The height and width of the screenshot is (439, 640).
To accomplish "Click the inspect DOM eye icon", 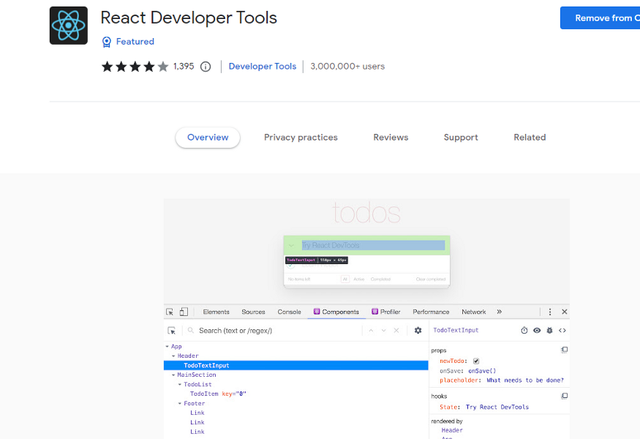I will pos(537,330).
